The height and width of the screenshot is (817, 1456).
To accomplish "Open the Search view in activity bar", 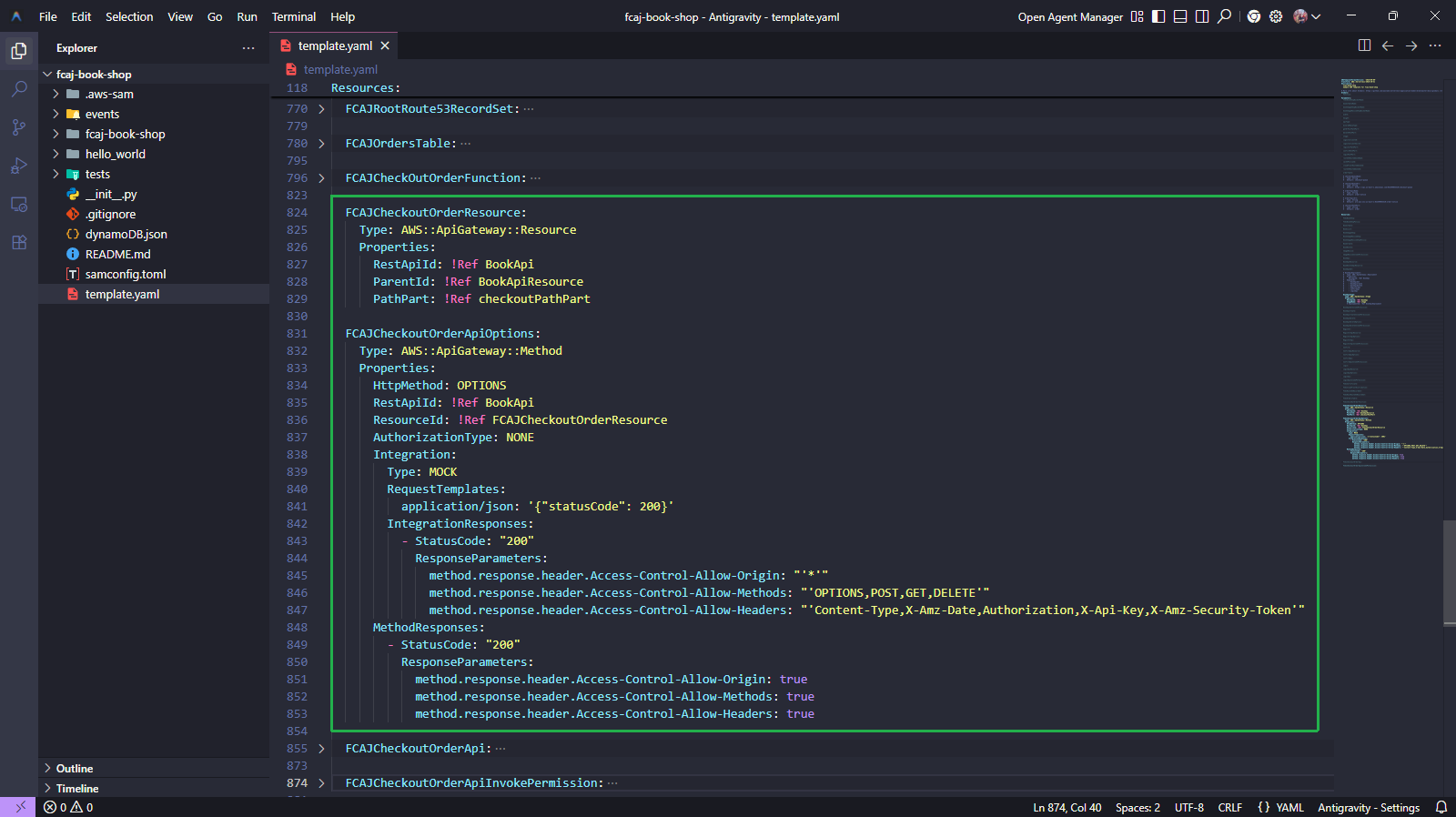I will pyautogui.click(x=19, y=89).
